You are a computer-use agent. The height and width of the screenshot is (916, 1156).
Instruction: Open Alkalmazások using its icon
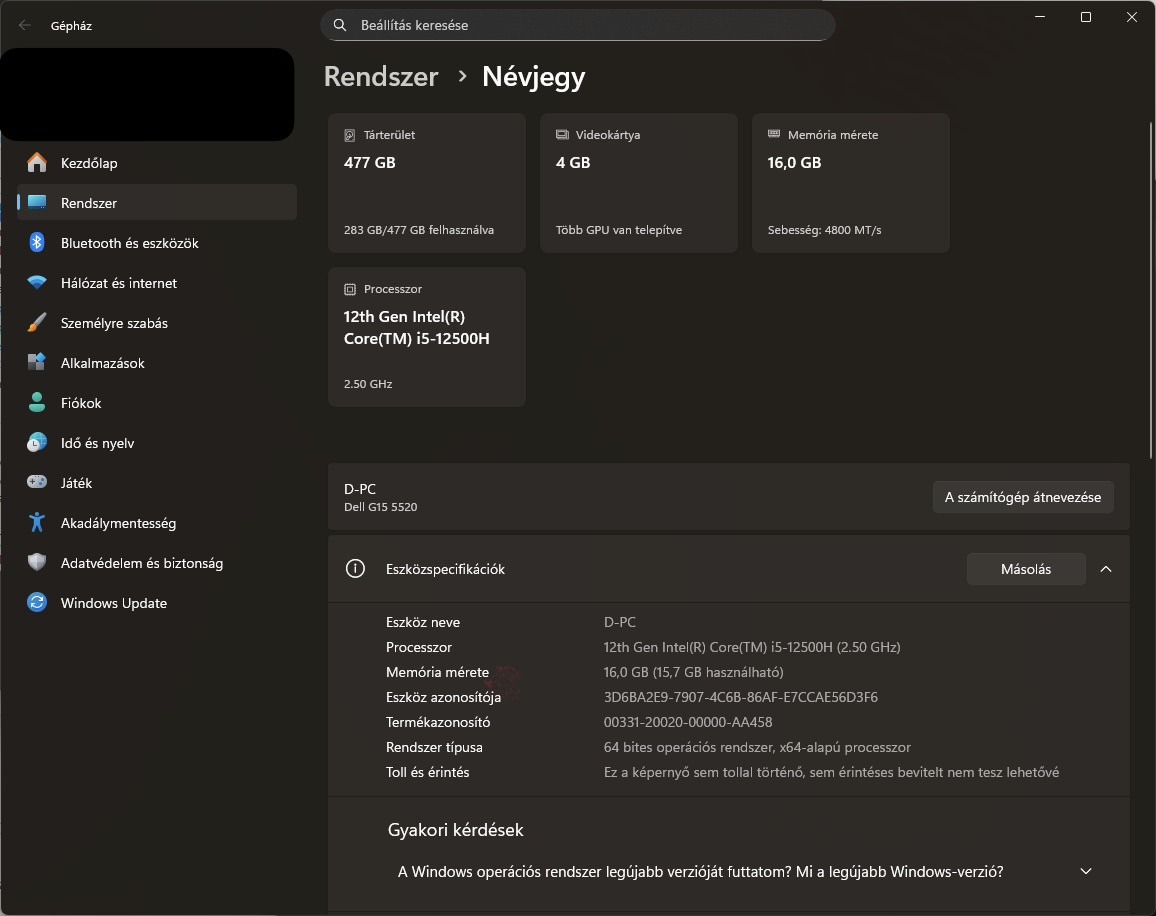pos(37,363)
